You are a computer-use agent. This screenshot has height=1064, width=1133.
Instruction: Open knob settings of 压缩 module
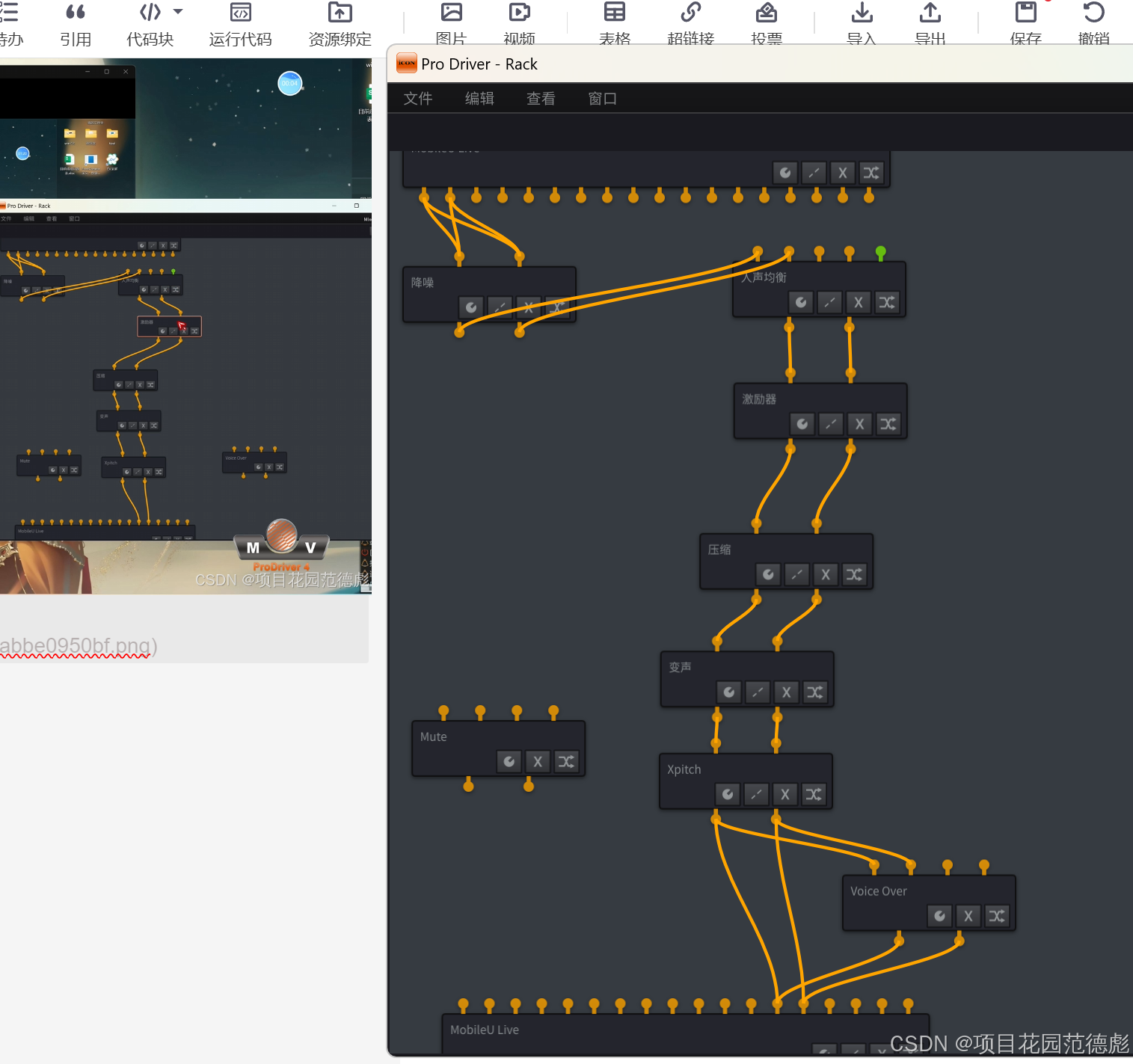768,574
